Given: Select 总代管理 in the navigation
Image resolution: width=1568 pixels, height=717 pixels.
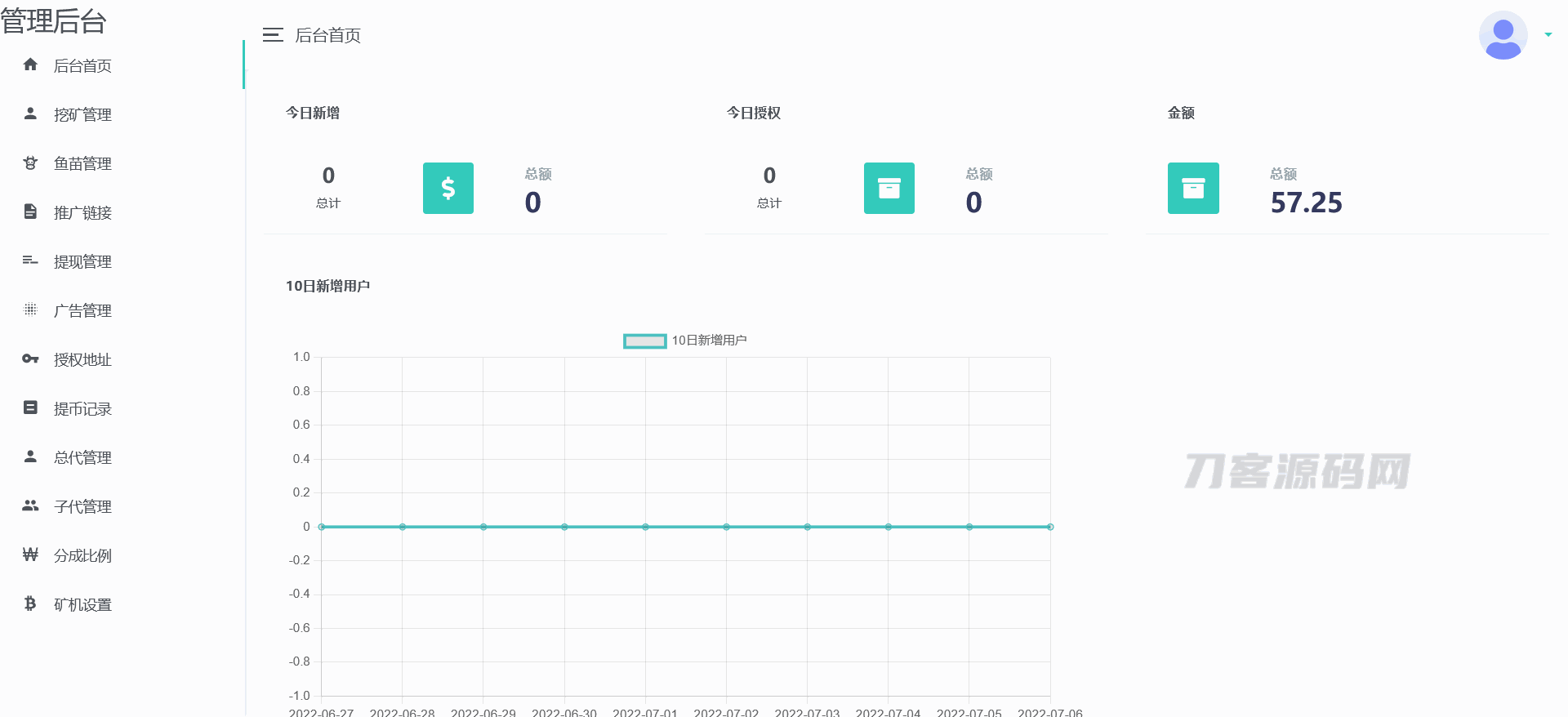Looking at the screenshot, I should pyautogui.click(x=82, y=457).
